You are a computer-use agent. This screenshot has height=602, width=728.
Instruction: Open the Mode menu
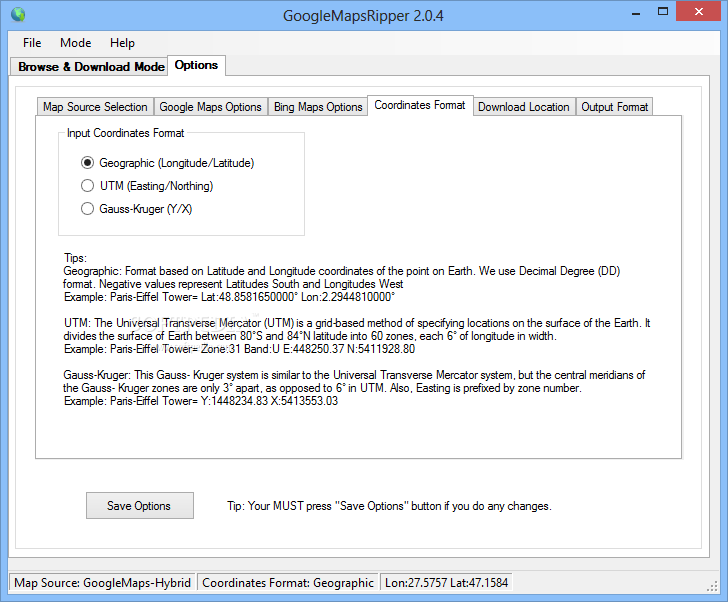tap(76, 43)
